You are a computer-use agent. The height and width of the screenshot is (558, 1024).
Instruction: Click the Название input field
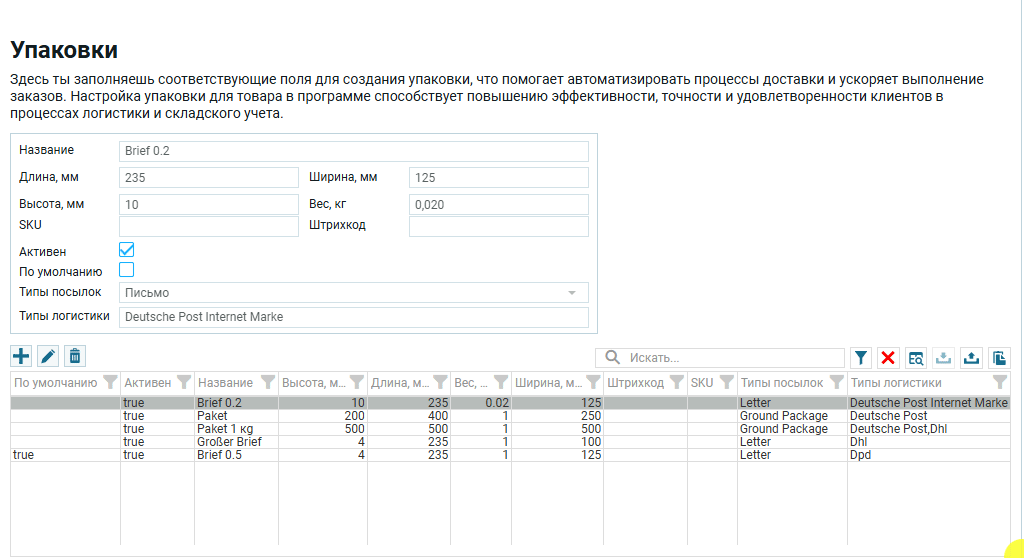tap(354, 151)
